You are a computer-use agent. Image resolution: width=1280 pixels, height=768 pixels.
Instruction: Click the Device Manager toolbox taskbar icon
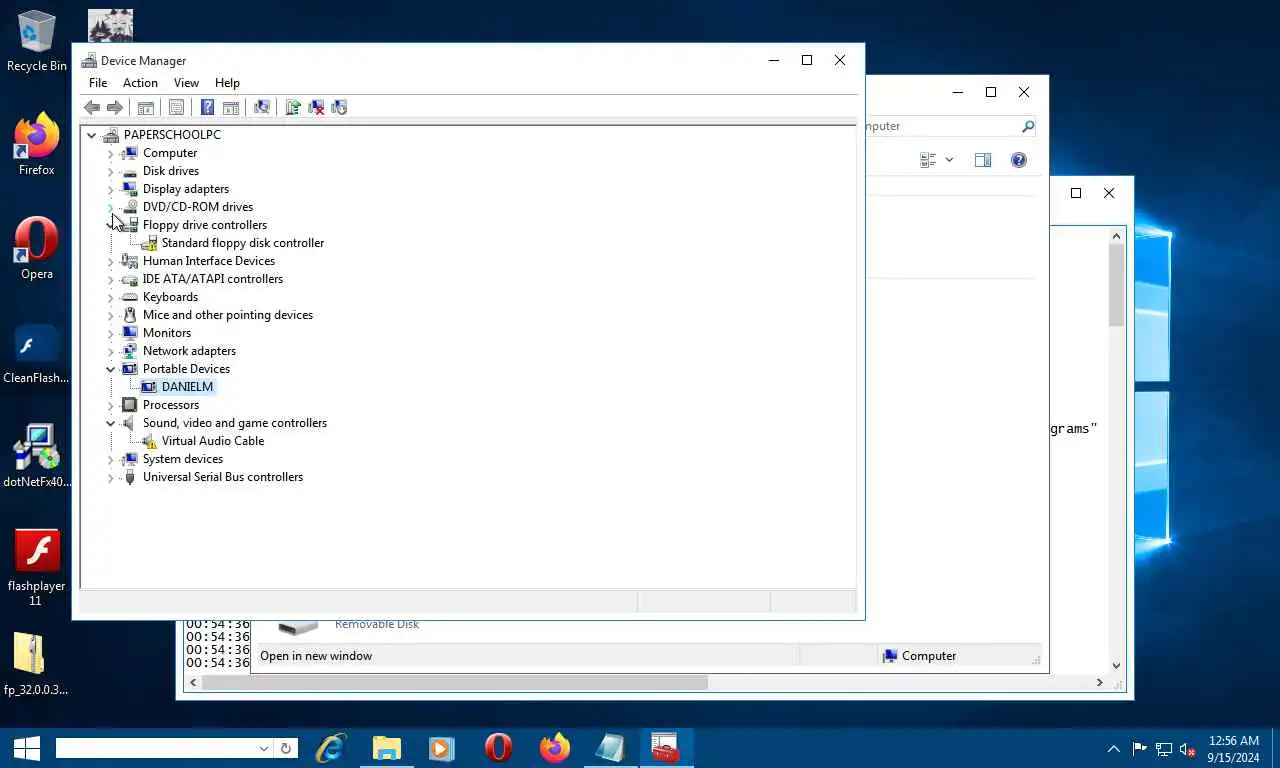click(665, 748)
